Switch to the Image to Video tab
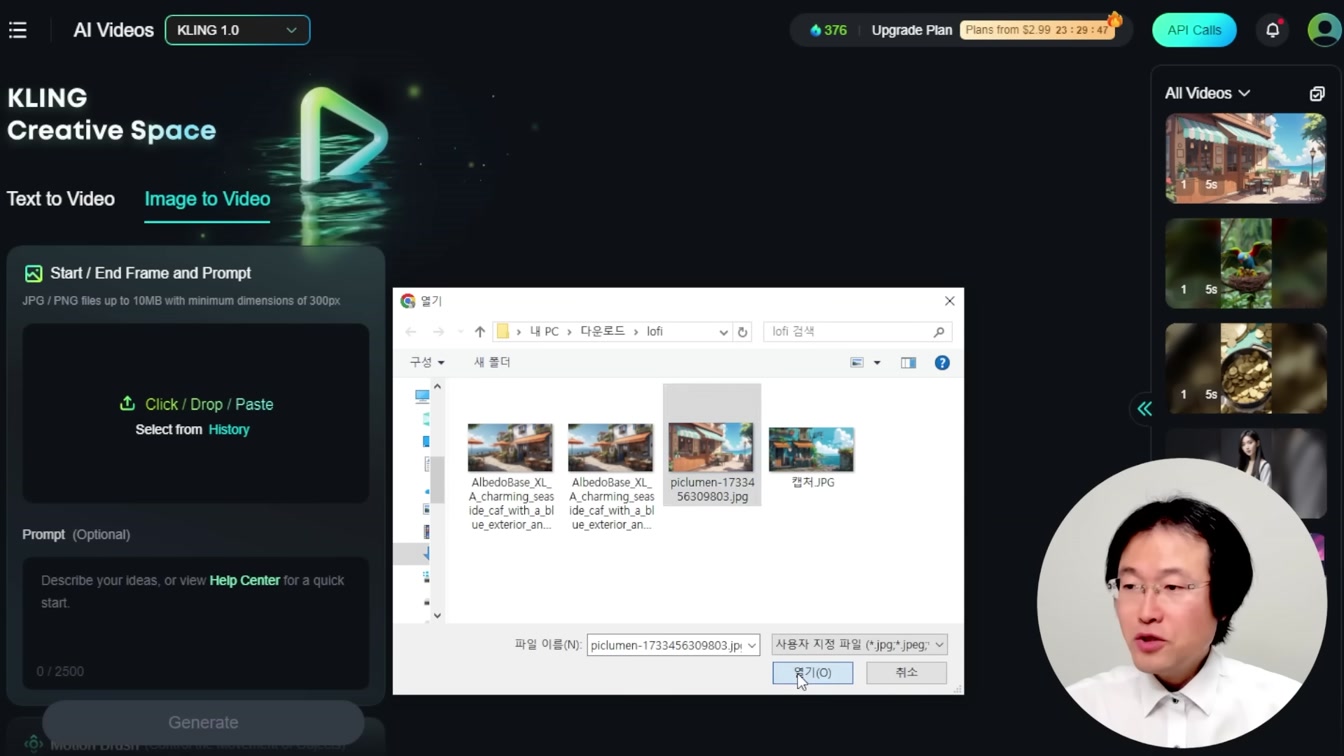 pos(207,199)
